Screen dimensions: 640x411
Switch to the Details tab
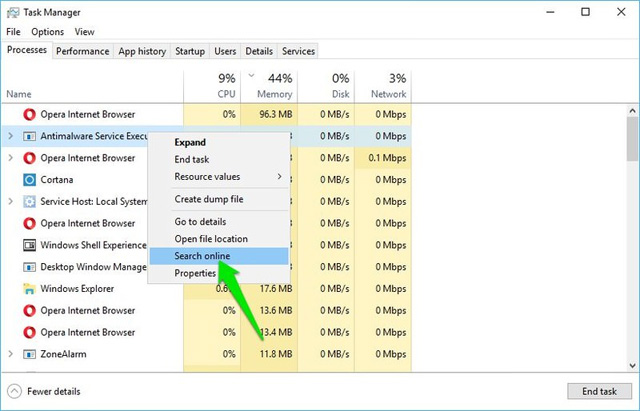coord(259,51)
